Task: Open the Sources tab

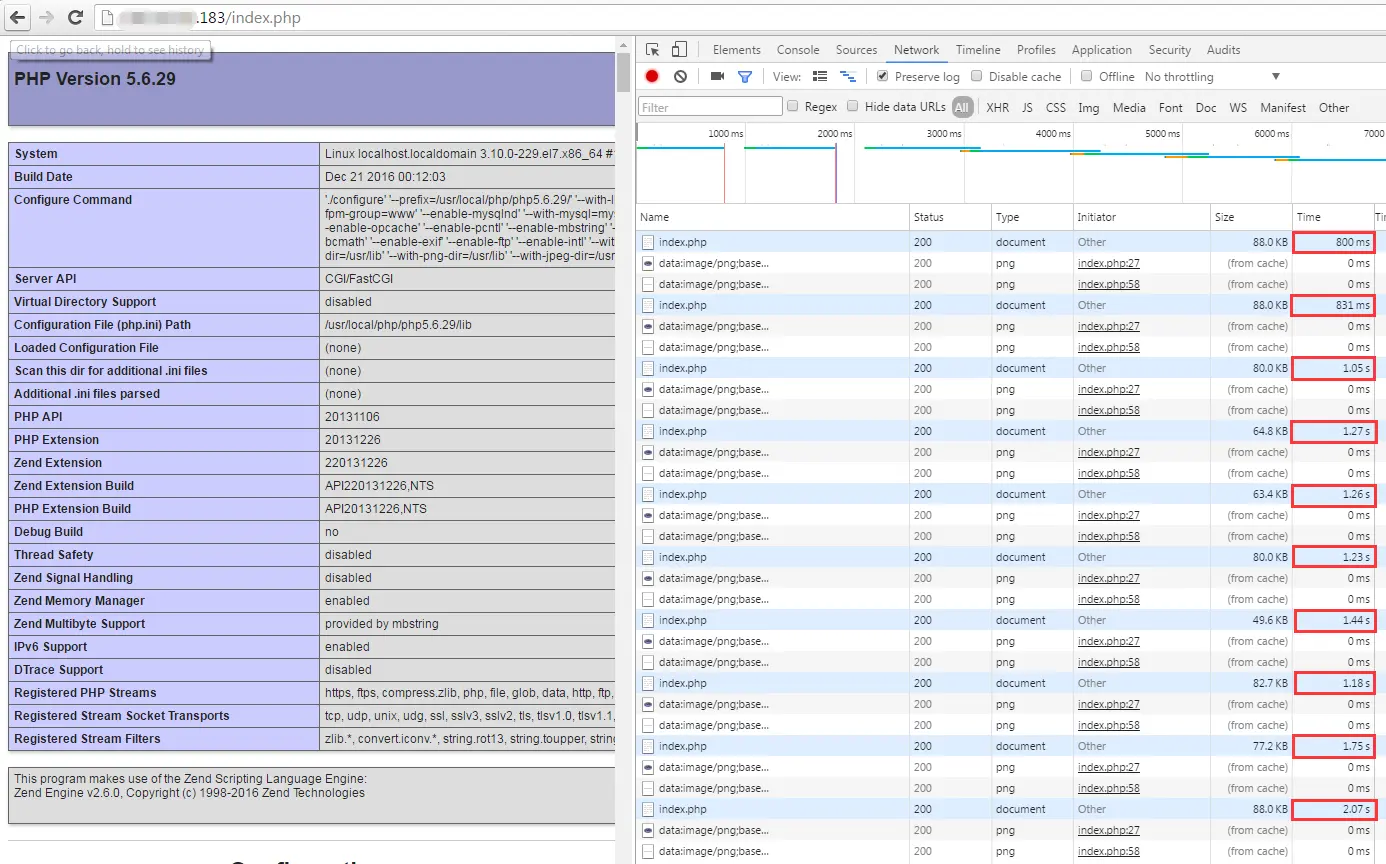Action: pyautogui.click(x=857, y=50)
